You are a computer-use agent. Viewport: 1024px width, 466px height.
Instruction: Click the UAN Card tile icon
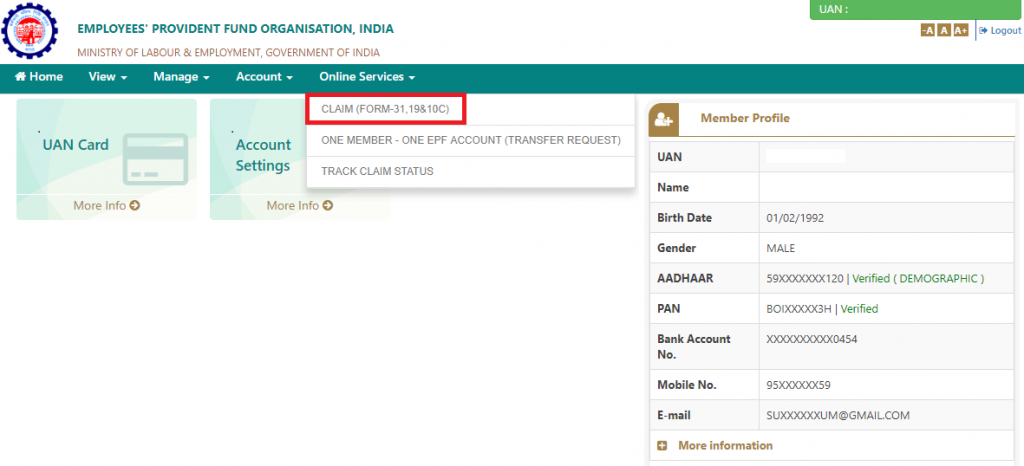(147, 158)
